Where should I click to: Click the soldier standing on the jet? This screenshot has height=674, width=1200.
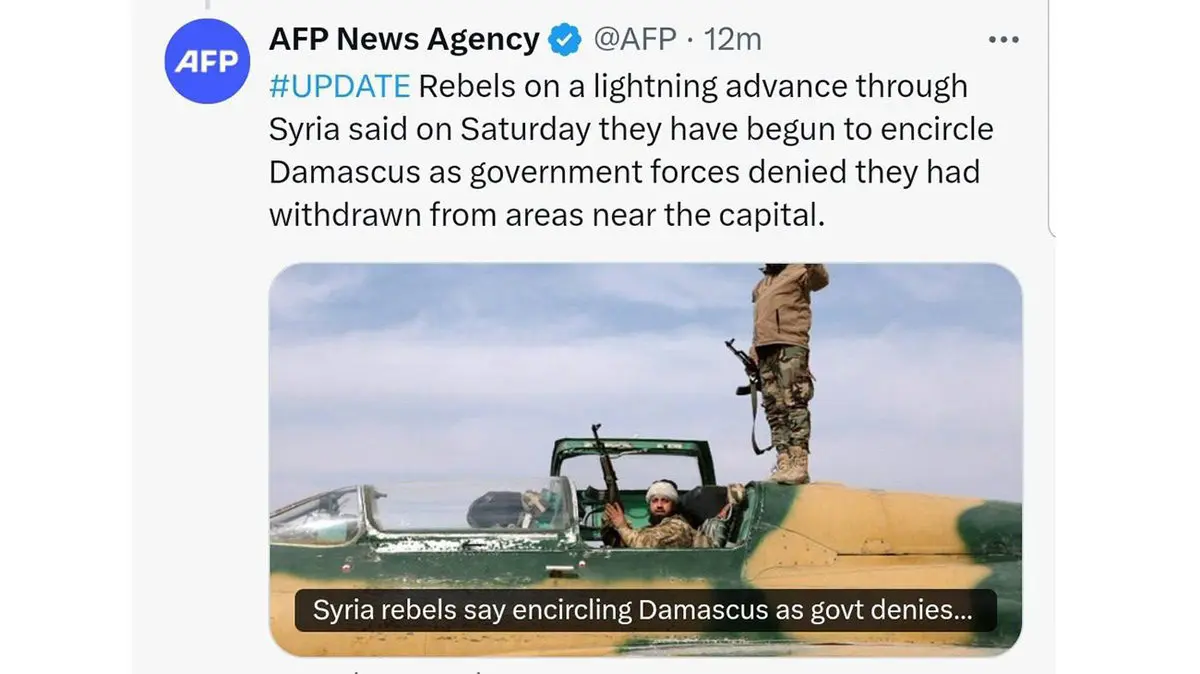point(786,372)
